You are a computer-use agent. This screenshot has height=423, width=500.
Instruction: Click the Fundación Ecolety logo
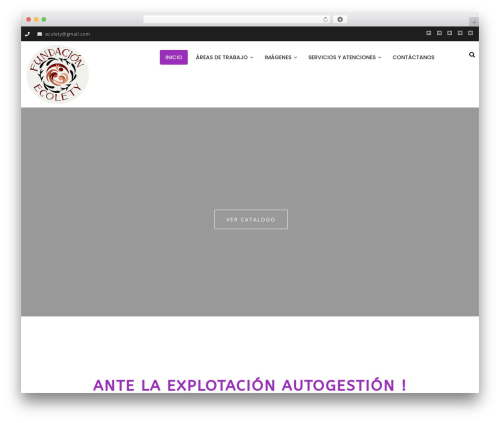tap(58, 74)
